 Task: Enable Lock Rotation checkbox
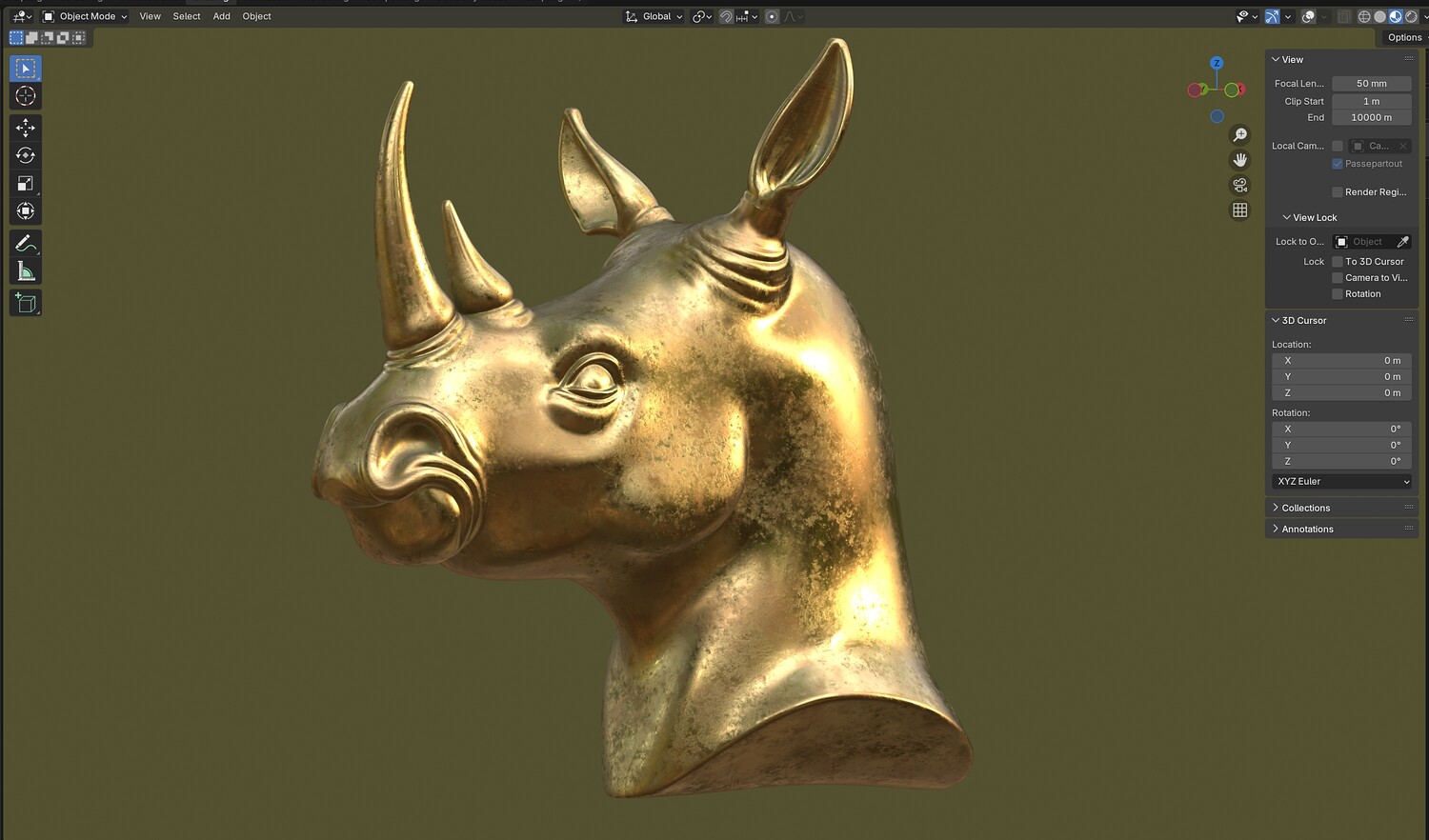point(1338,294)
